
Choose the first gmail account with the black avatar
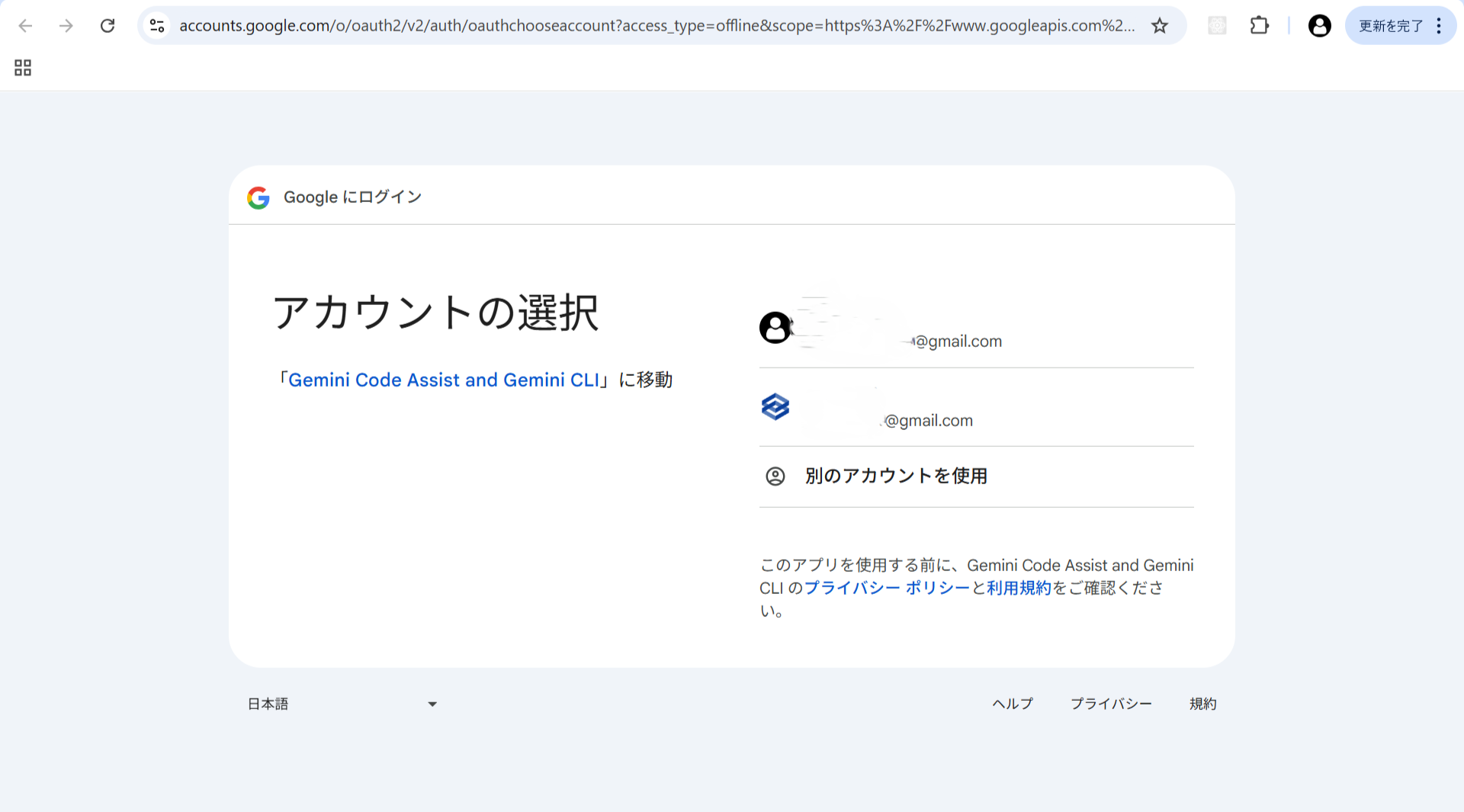tap(976, 329)
